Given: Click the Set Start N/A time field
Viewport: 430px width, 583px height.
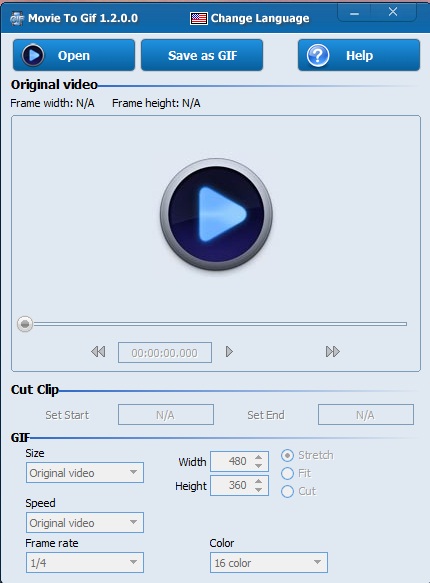Looking at the screenshot, I should pos(166,415).
